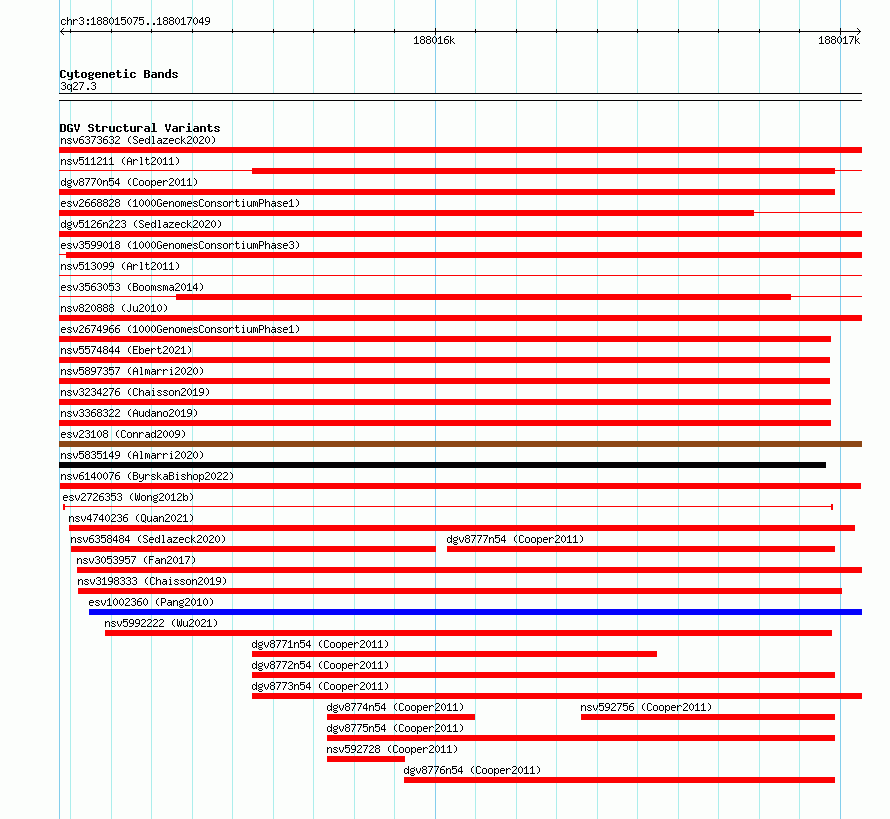Viewport: 890px width, 819px height.
Task: Click the nsv5574844 (Ebert2021) label
Action: (x=126, y=350)
